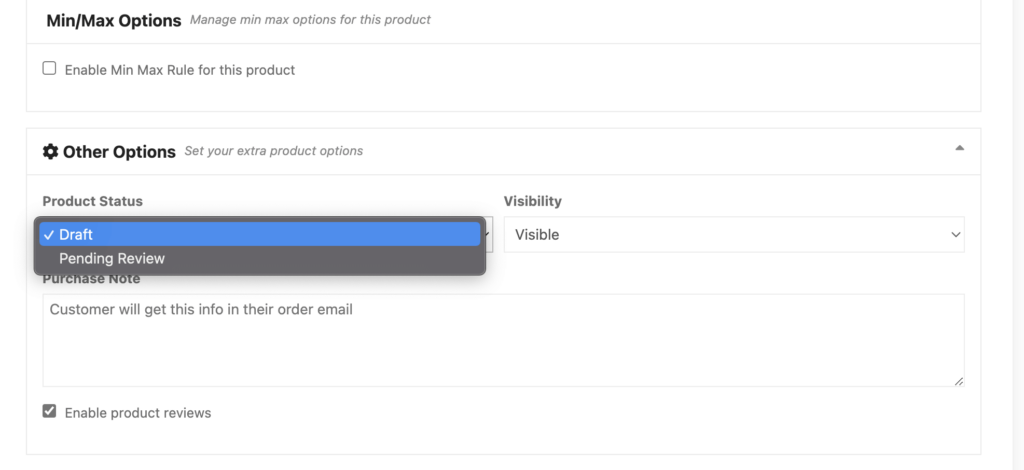Uncheck Enable product reviews checkbox
The width and height of the screenshot is (1024, 470).
point(49,411)
